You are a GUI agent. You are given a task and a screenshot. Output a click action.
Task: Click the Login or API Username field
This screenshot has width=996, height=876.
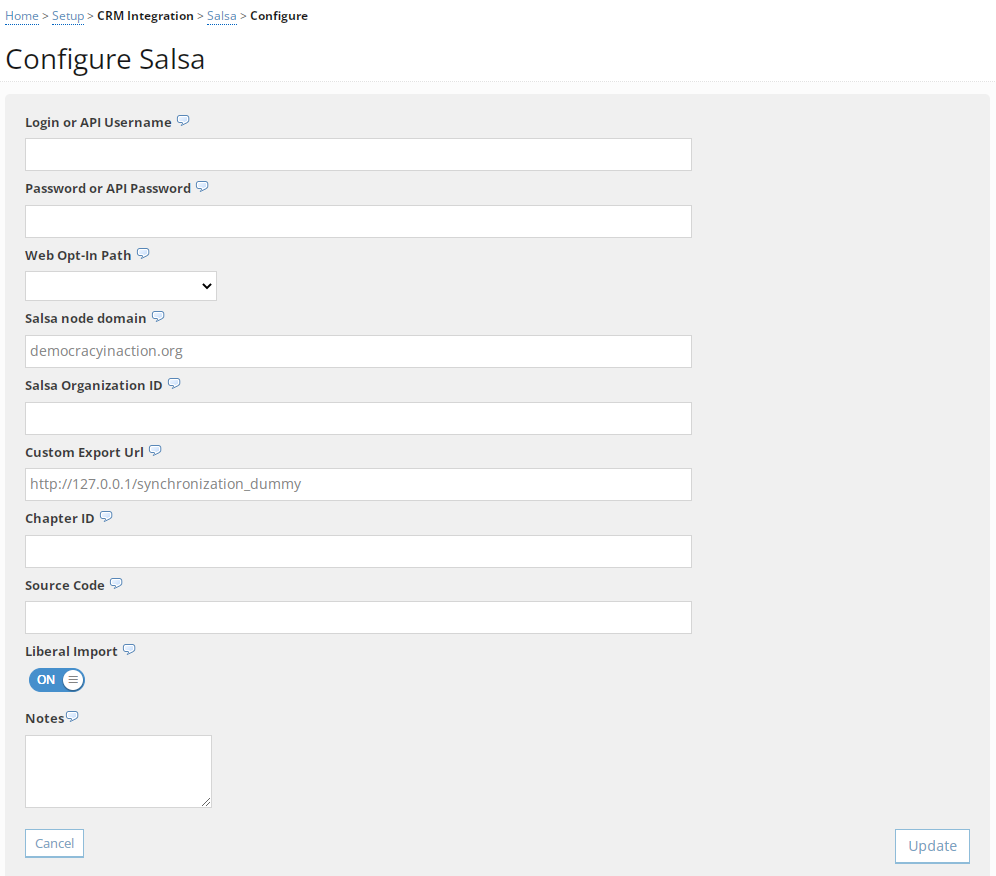[x=358, y=154]
